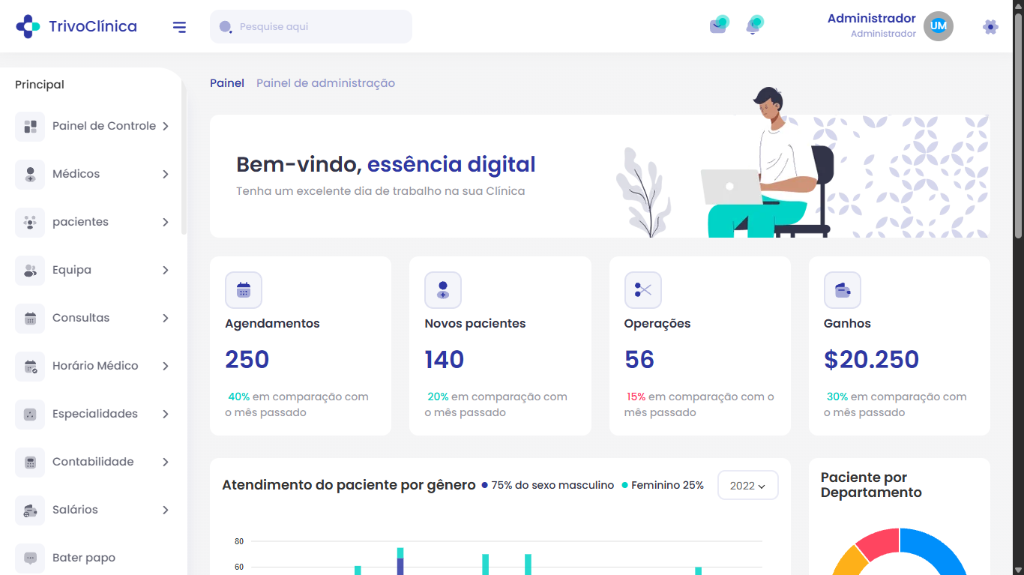Click the Consultas calendar icon

[30, 318]
